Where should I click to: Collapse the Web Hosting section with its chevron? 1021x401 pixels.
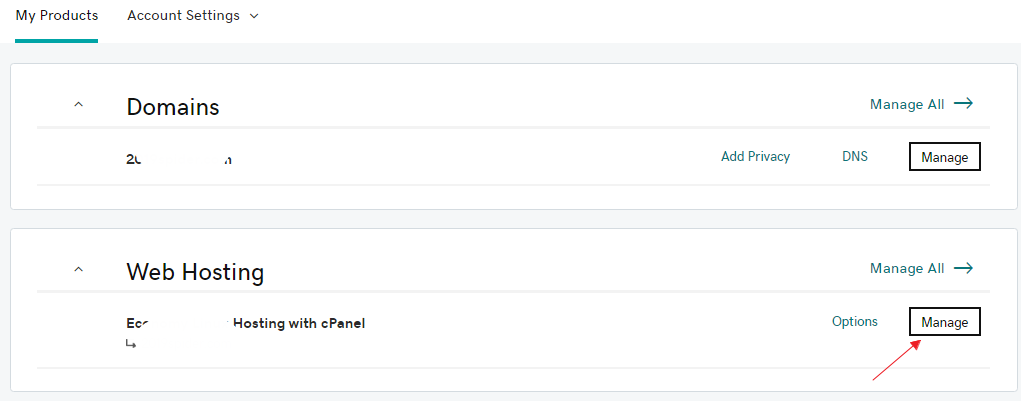click(x=79, y=269)
